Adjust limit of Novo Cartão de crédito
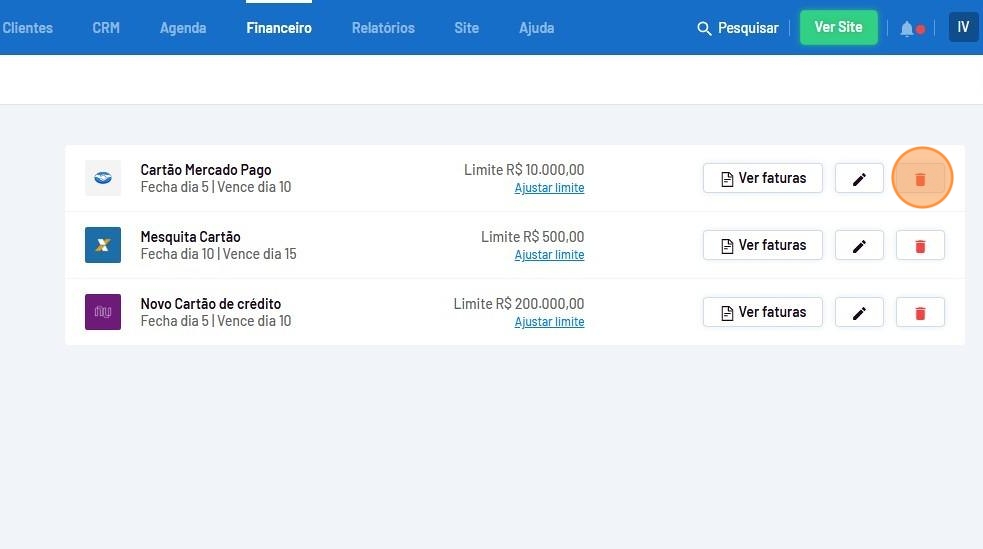983x549 pixels. tap(549, 322)
